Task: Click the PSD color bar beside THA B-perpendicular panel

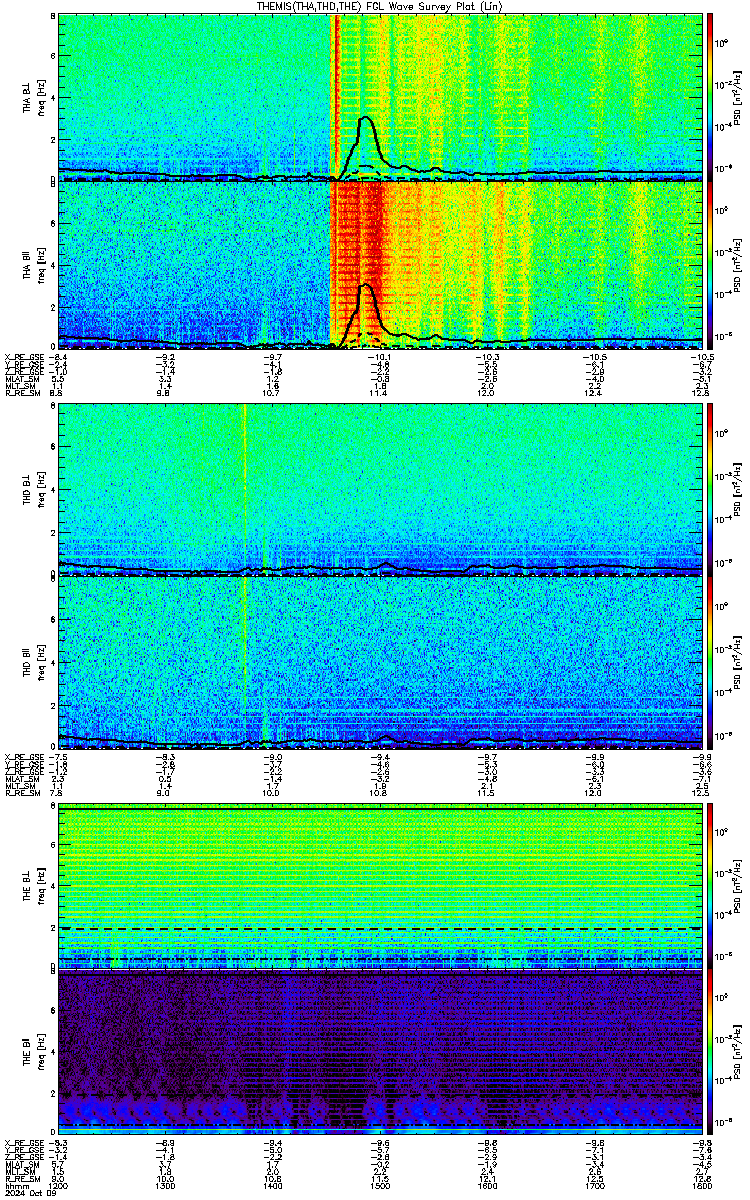Action: point(711,97)
